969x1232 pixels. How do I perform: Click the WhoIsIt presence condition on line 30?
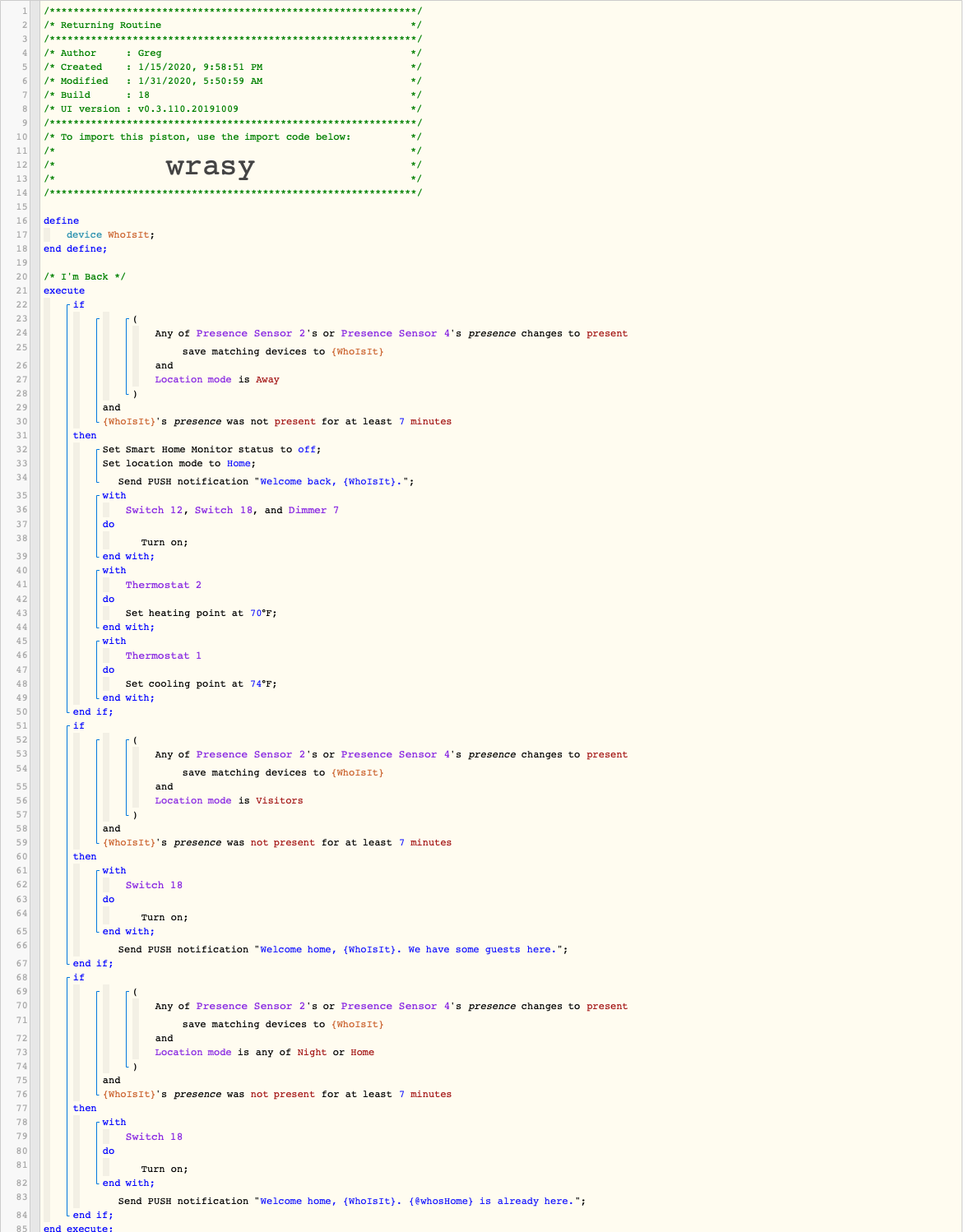coord(276,422)
